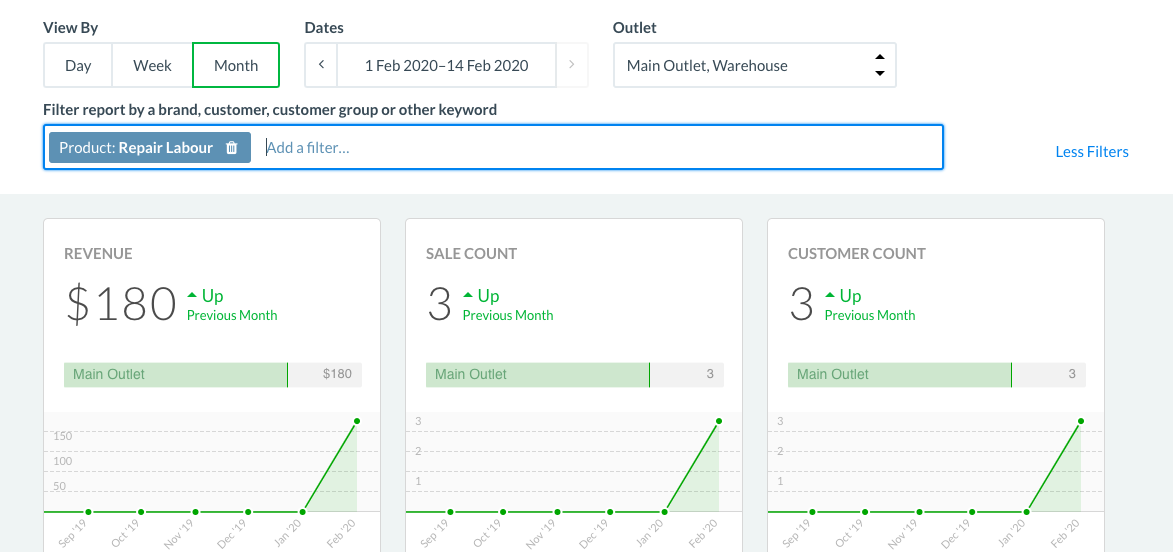This screenshot has width=1173, height=552.
Task: Click the CUSTOMER COUNT card heading
Action: click(857, 254)
